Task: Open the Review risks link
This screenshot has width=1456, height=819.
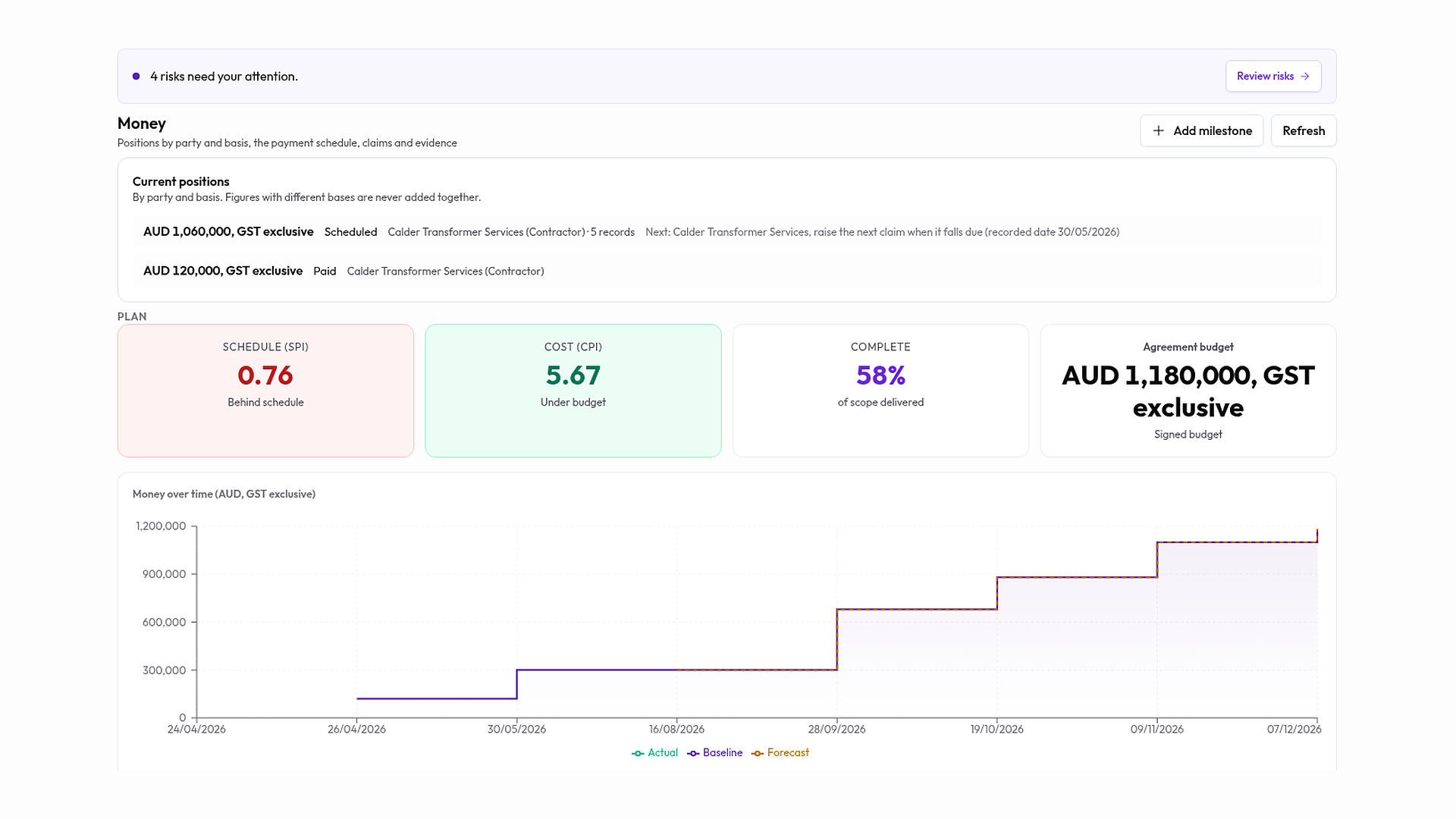Action: (1273, 77)
